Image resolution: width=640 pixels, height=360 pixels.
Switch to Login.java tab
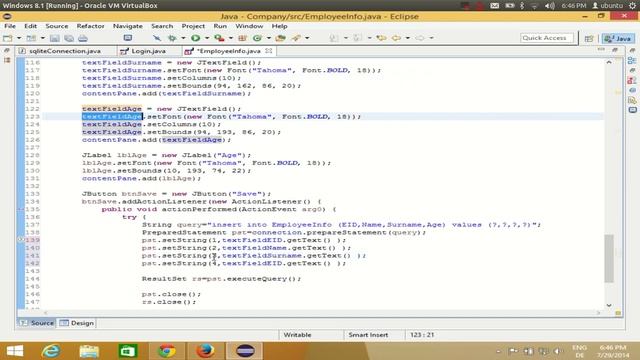point(148,51)
